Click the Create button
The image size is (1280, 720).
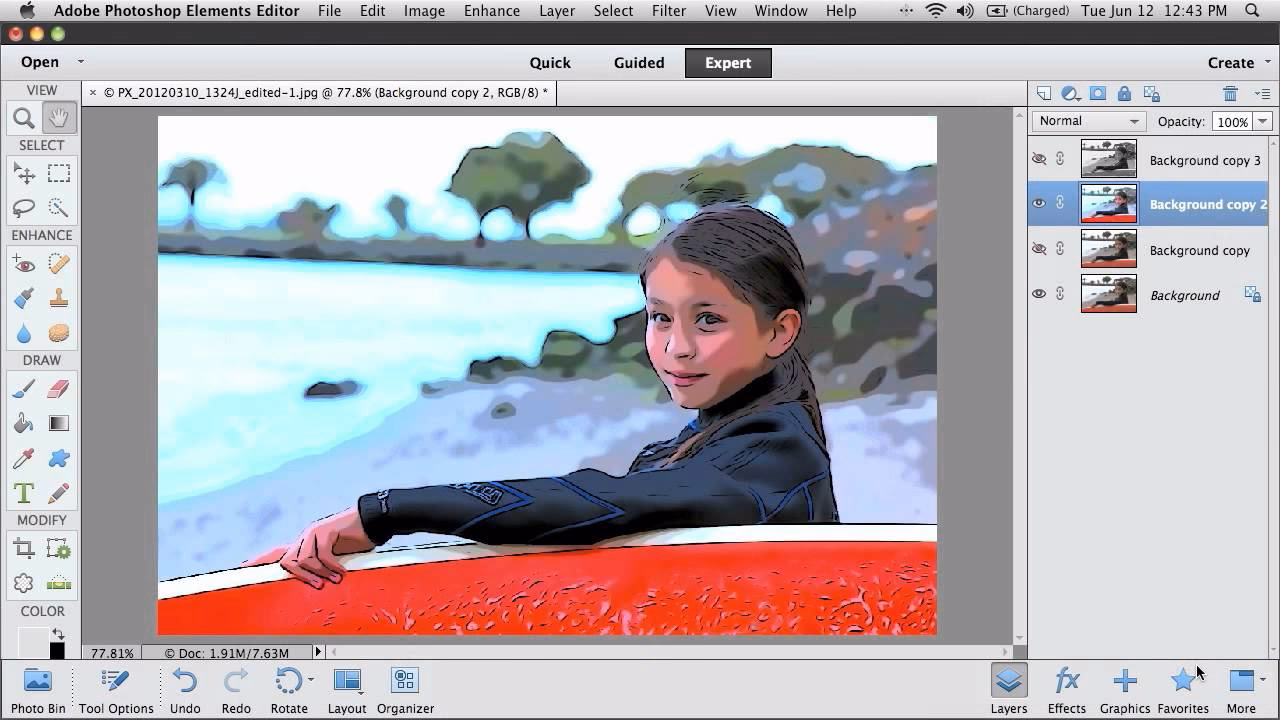click(1229, 62)
